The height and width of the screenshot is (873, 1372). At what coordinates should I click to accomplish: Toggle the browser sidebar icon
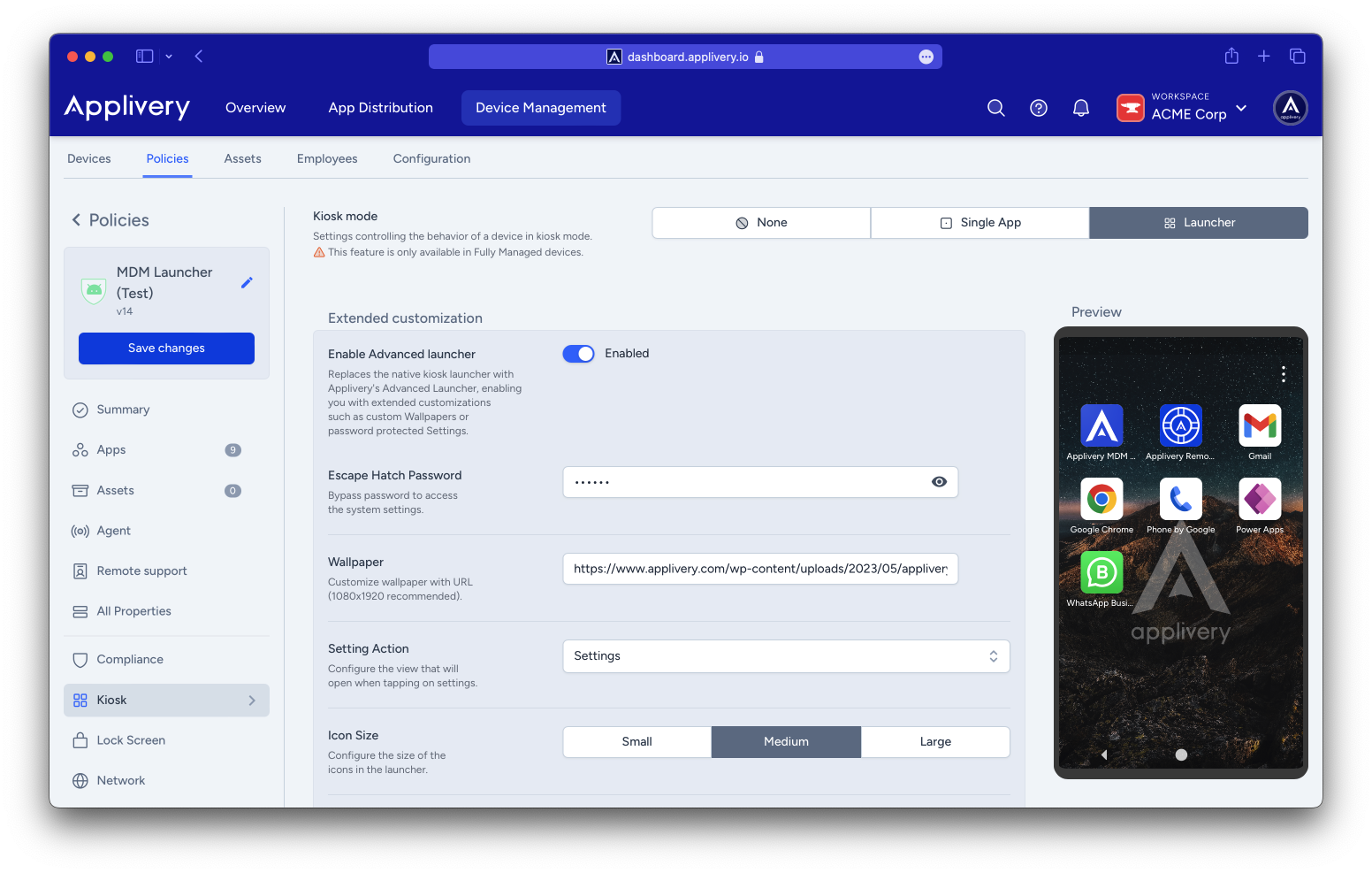(145, 56)
